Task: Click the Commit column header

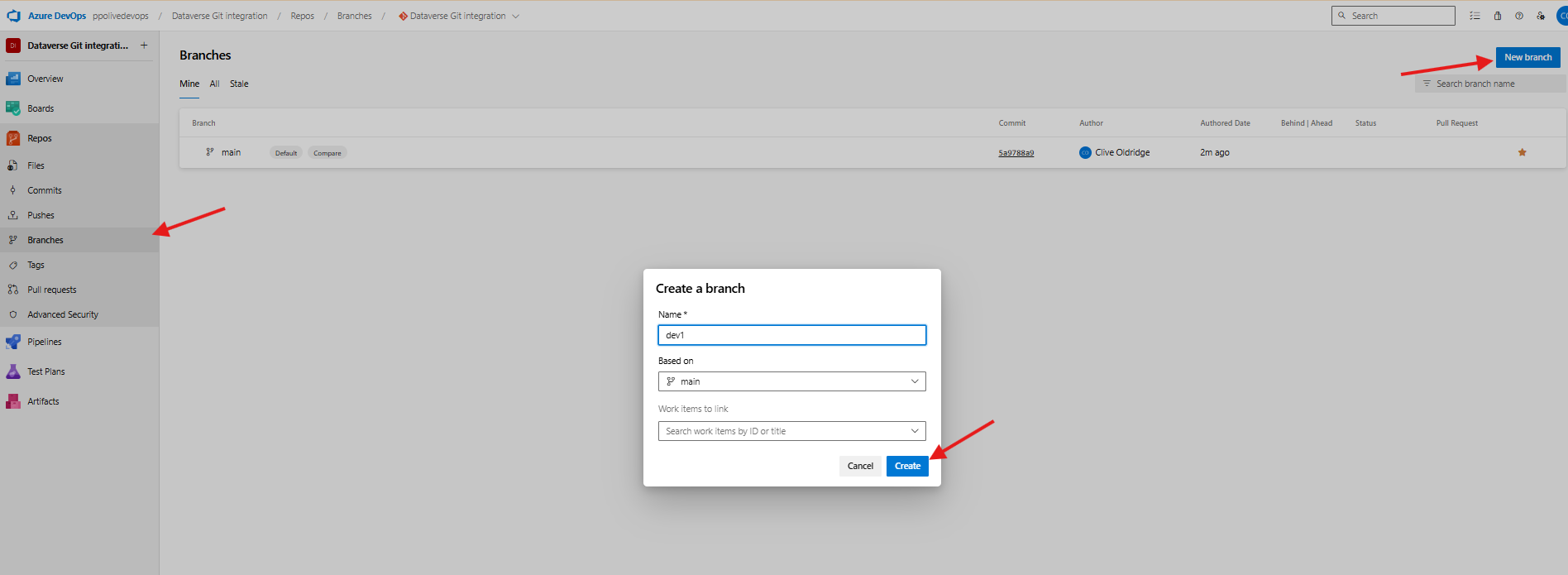Action: pos(1011,123)
